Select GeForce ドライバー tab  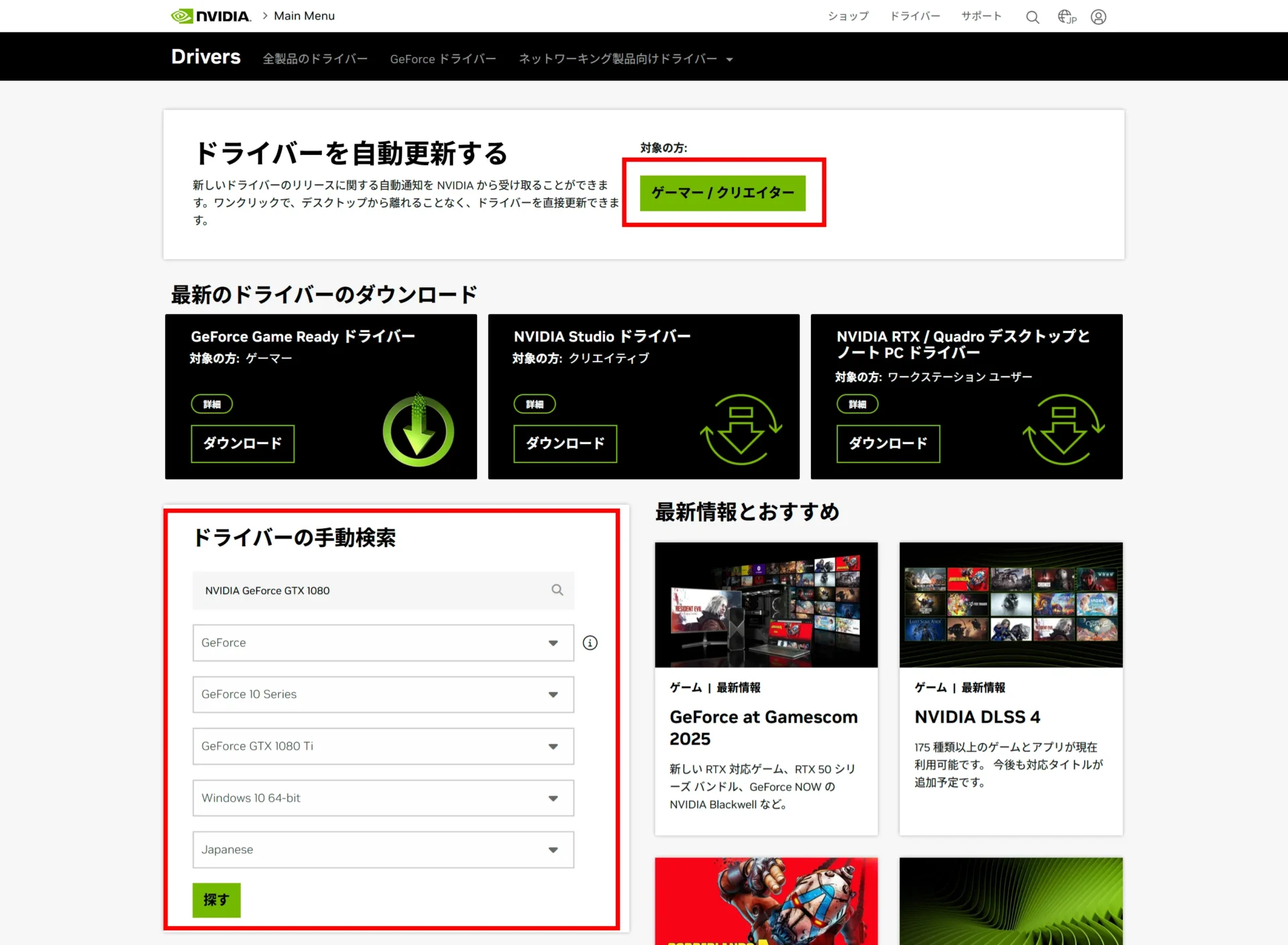443,59
